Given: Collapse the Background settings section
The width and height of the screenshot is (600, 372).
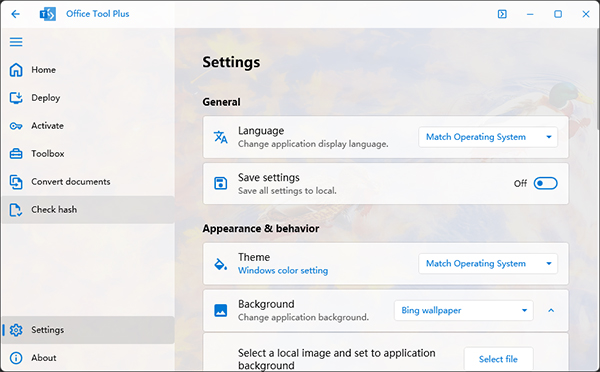Looking at the screenshot, I should [551, 310].
